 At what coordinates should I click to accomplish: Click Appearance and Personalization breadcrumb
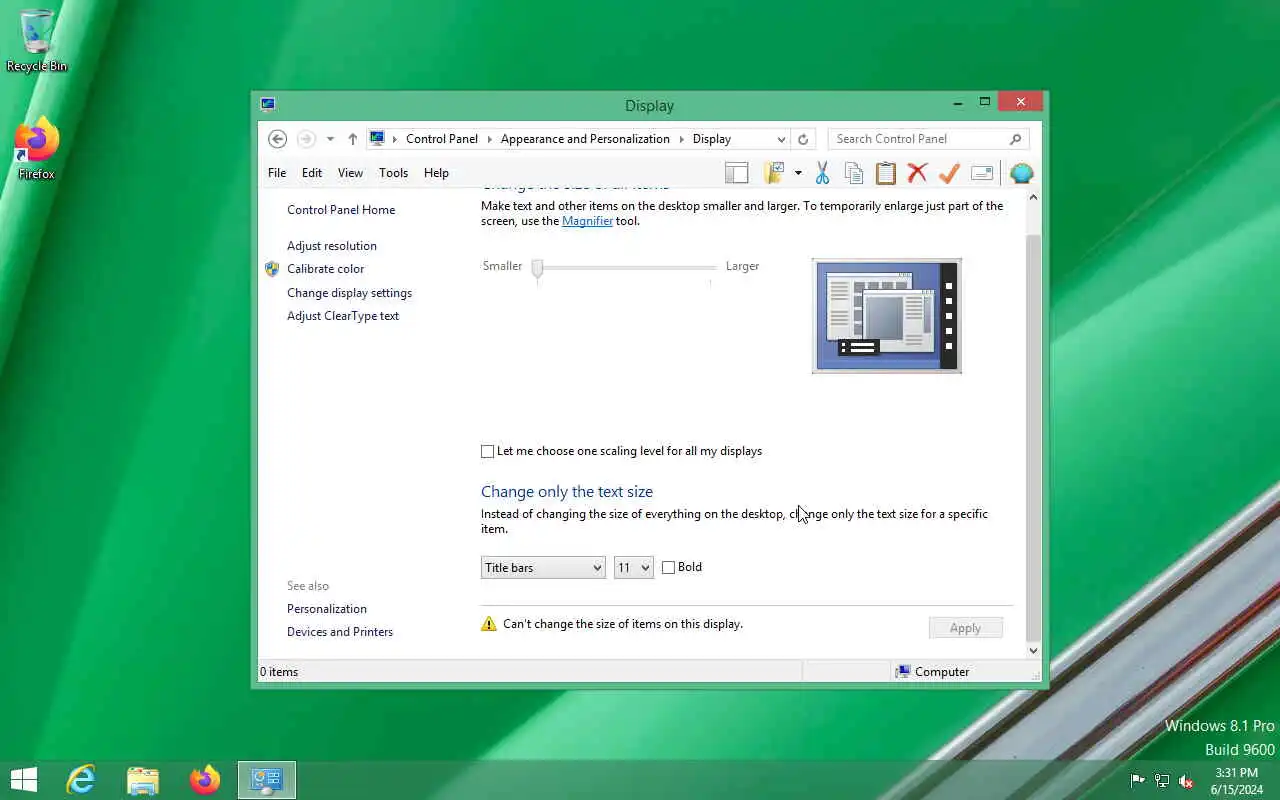(585, 139)
